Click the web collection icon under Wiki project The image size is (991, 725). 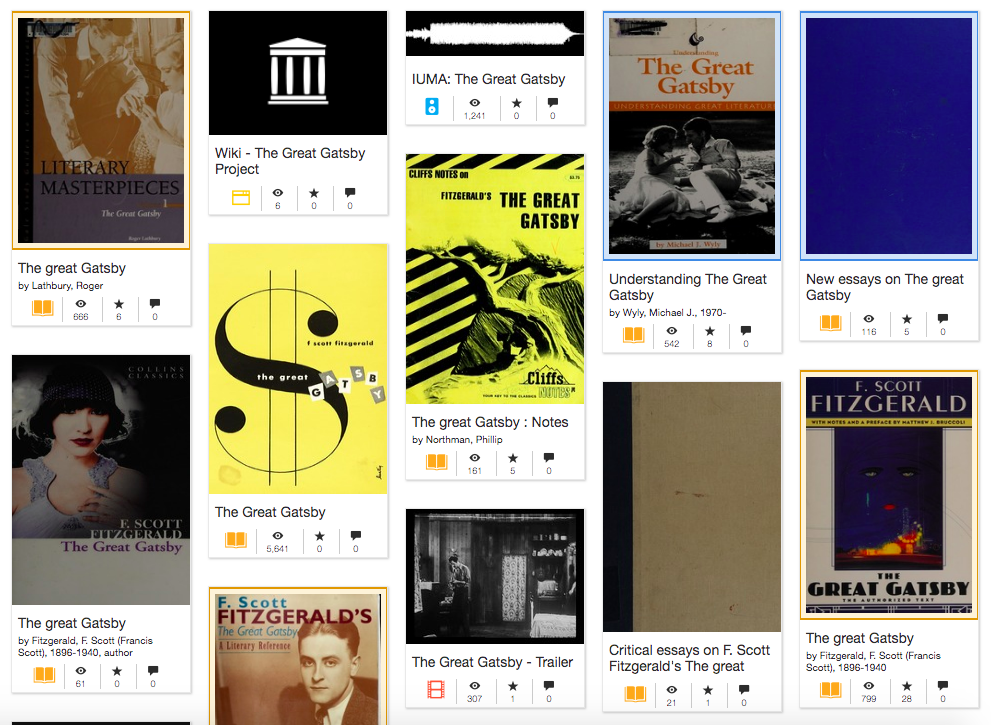(241, 197)
